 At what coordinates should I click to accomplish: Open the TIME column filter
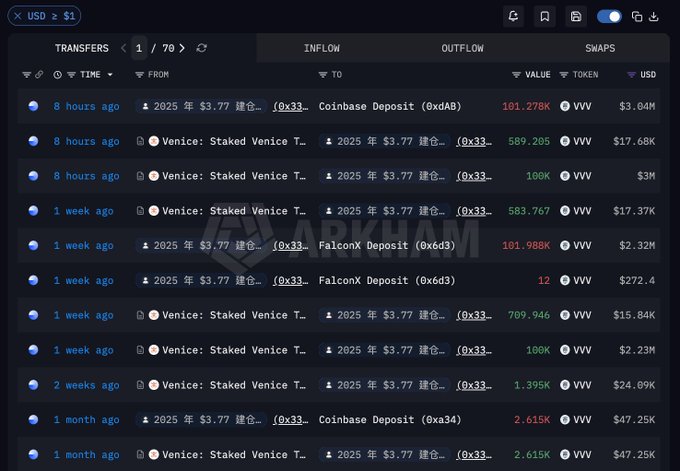click(72, 75)
